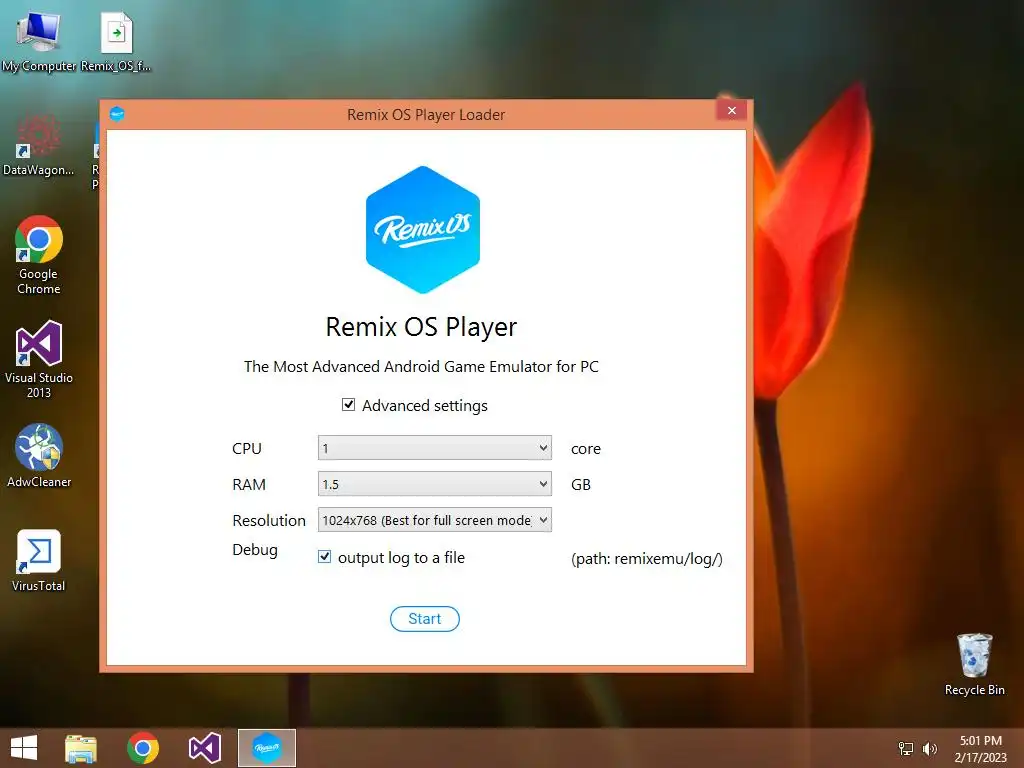Open Visual Studio from the taskbar
Image resolution: width=1024 pixels, height=768 pixels.
pyautogui.click(x=204, y=748)
